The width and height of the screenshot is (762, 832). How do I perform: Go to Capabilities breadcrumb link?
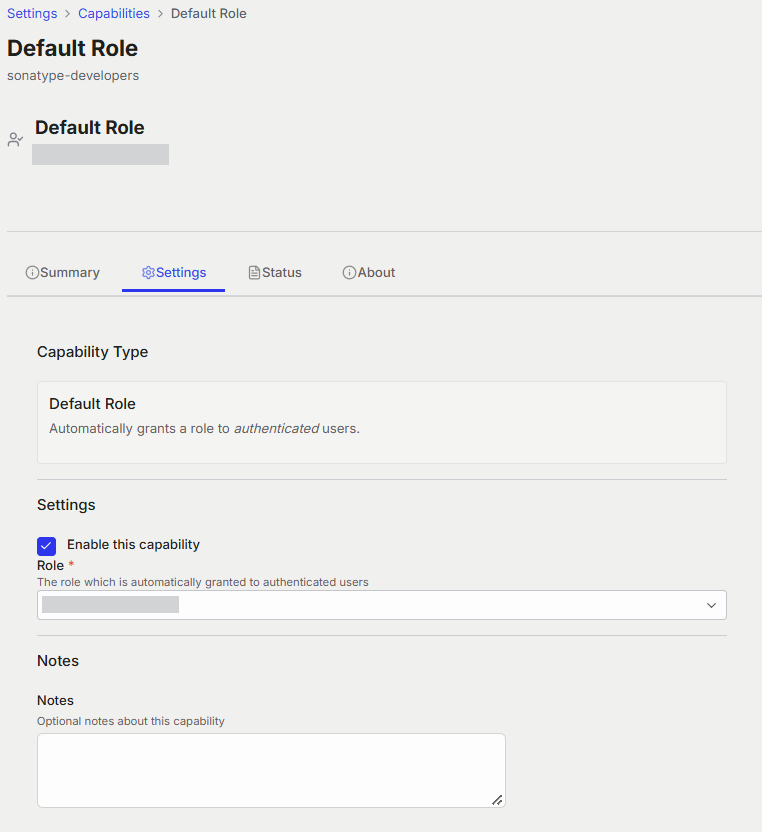(114, 13)
